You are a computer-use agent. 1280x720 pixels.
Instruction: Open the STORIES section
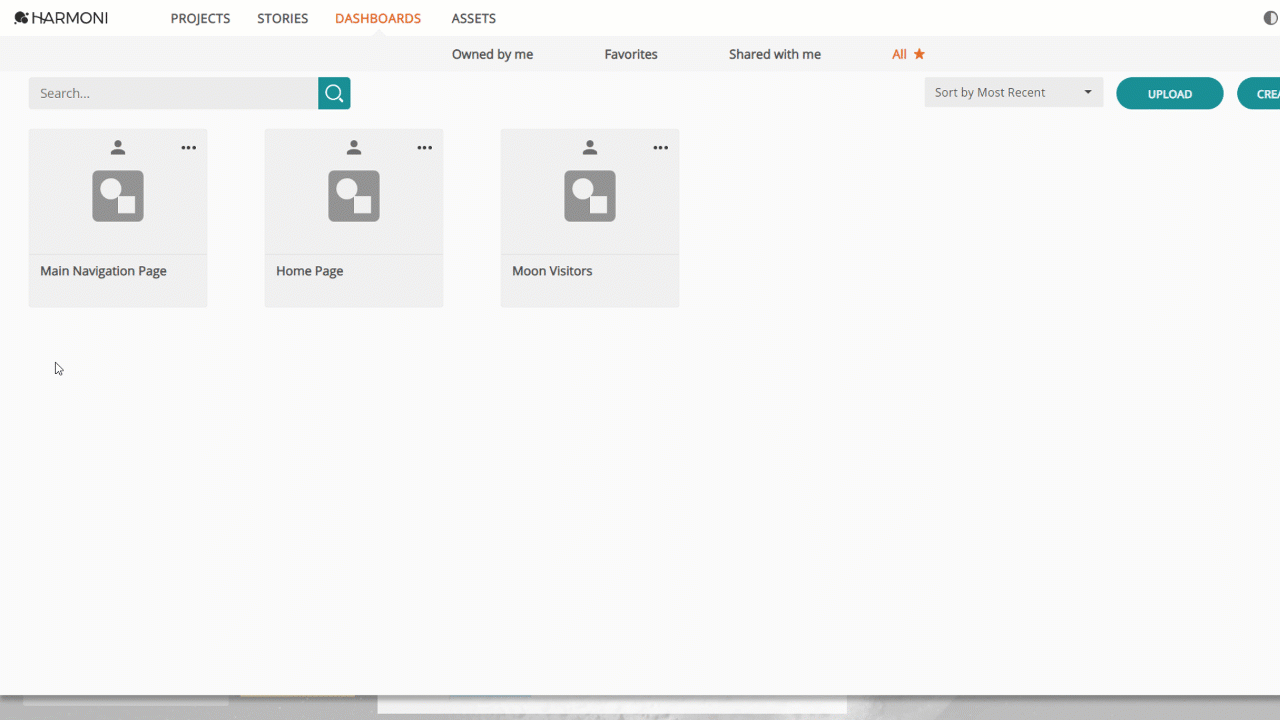tap(282, 18)
